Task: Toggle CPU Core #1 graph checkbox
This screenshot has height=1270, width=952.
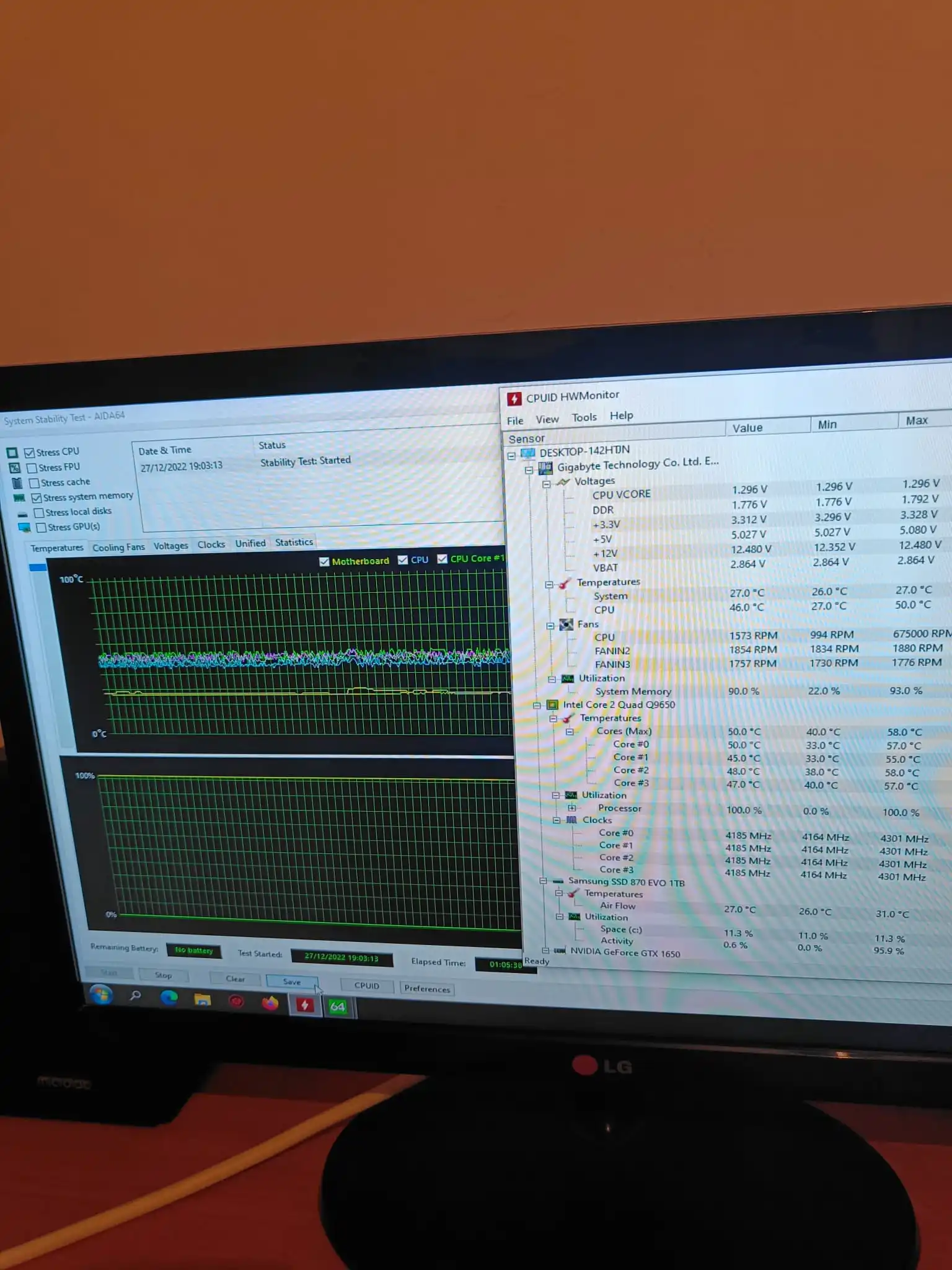Action: pyautogui.click(x=442, y=559)
